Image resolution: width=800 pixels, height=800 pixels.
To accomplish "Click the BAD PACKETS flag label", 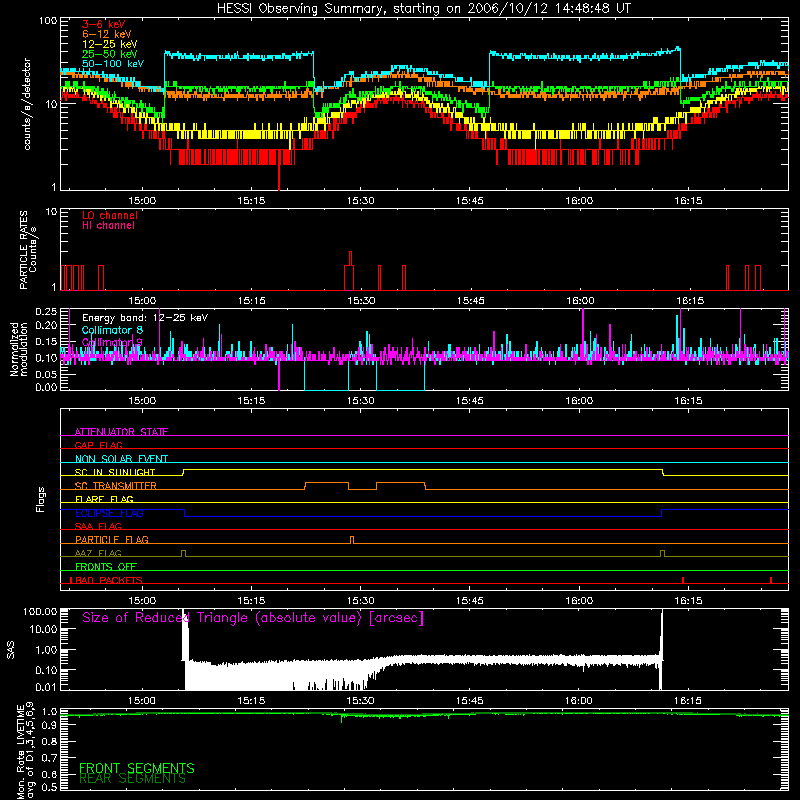I will click(x=107, y=580).
